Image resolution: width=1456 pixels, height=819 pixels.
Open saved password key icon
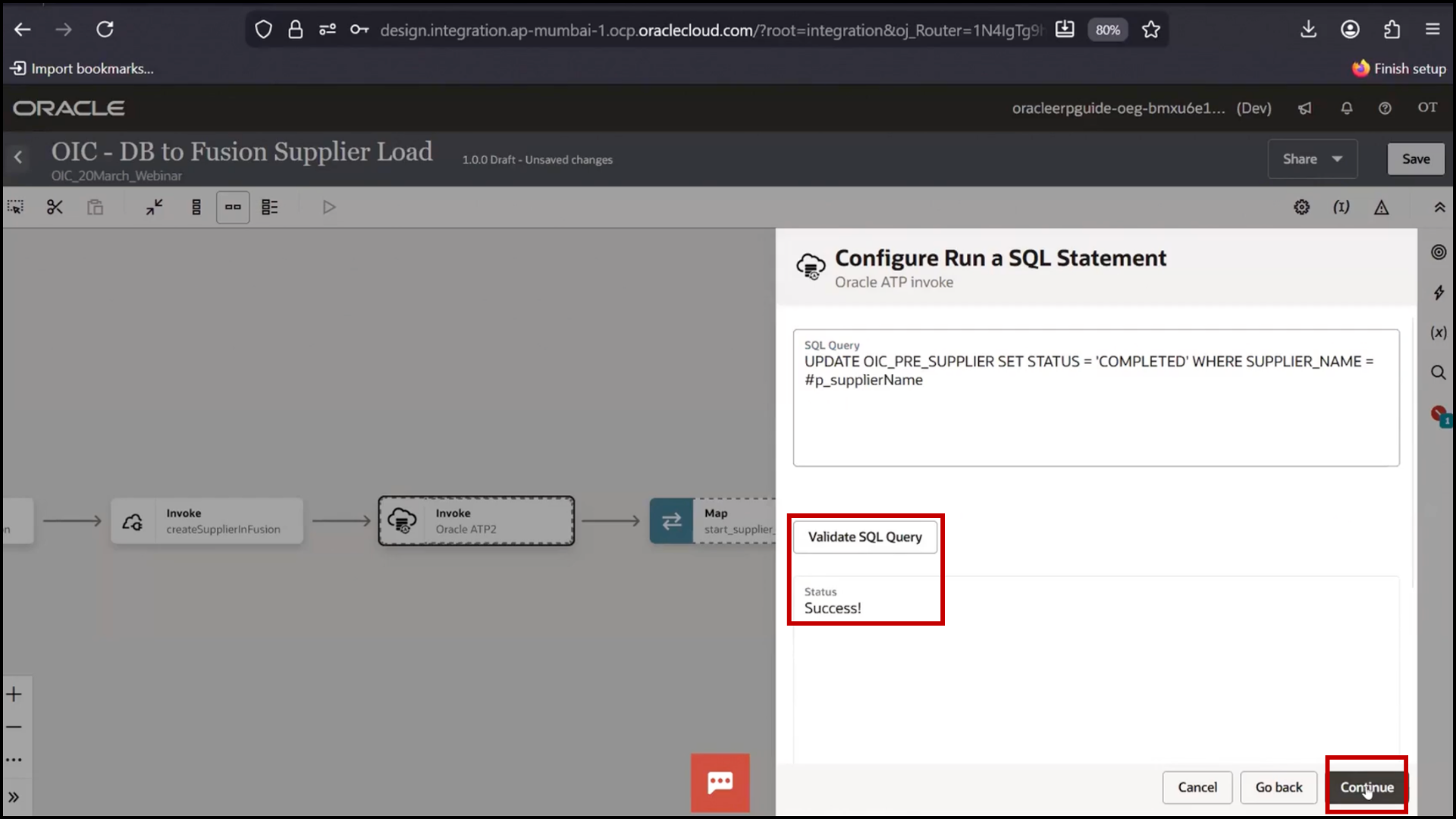tap(359, 30)
